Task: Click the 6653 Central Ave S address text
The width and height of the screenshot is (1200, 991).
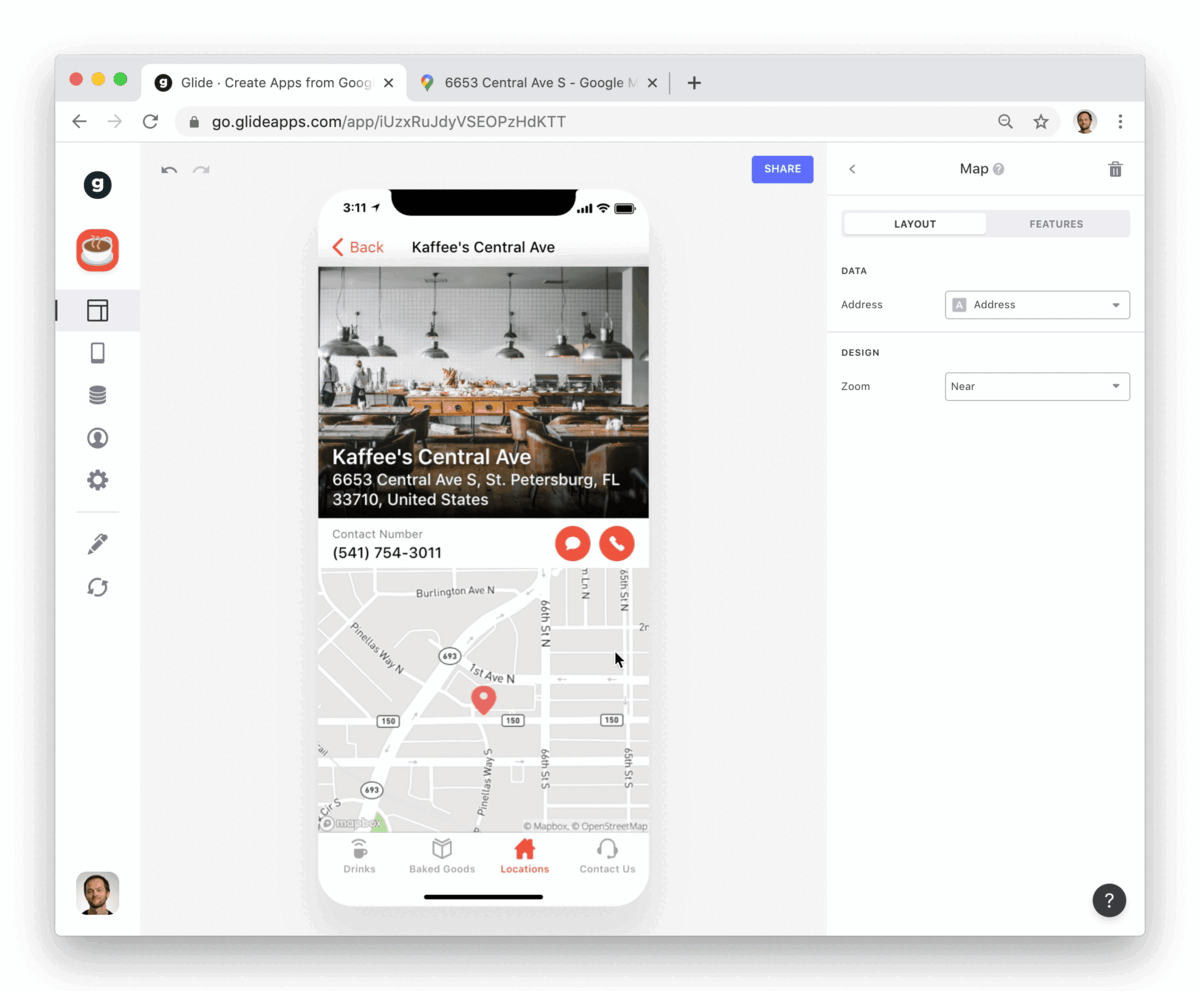Action: click(x=476, y=490)
